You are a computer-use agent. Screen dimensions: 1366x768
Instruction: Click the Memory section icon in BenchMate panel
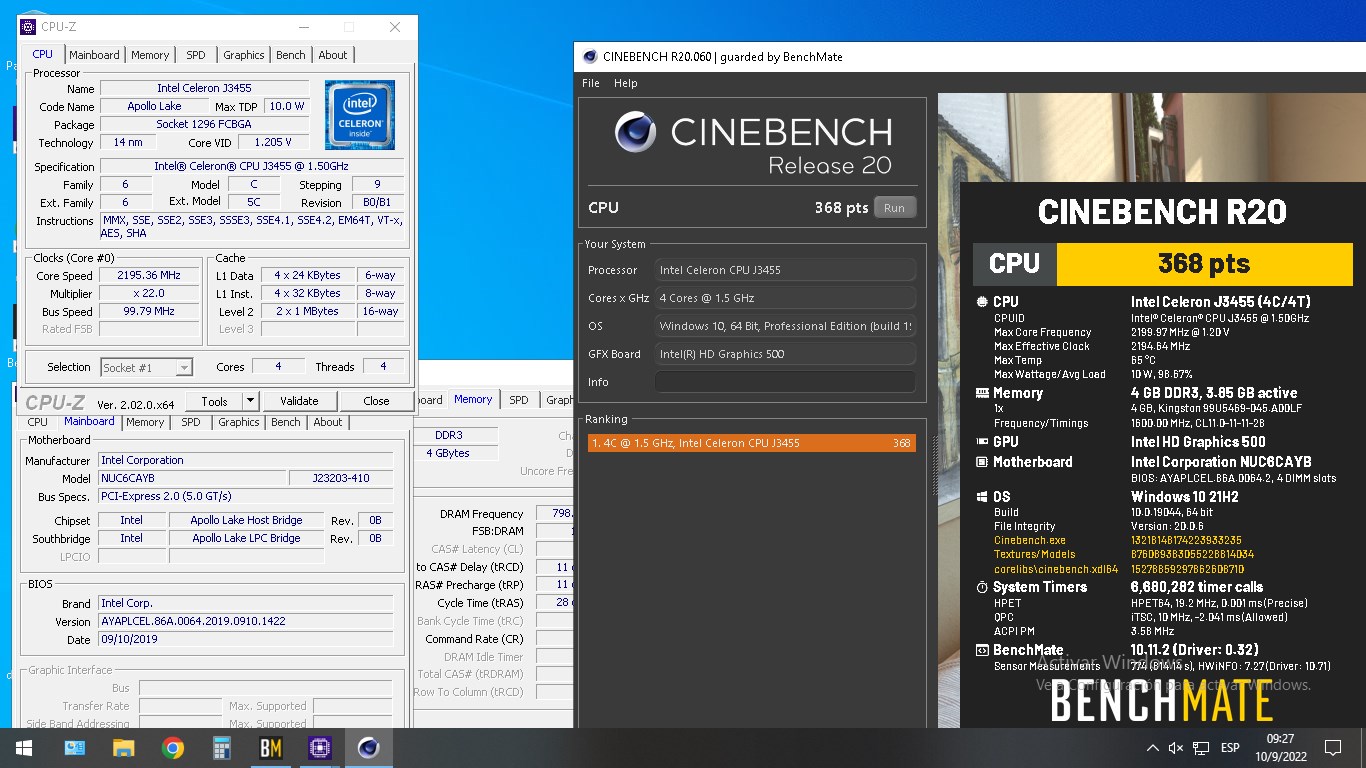pyautogui.click(x=981, y=394)
